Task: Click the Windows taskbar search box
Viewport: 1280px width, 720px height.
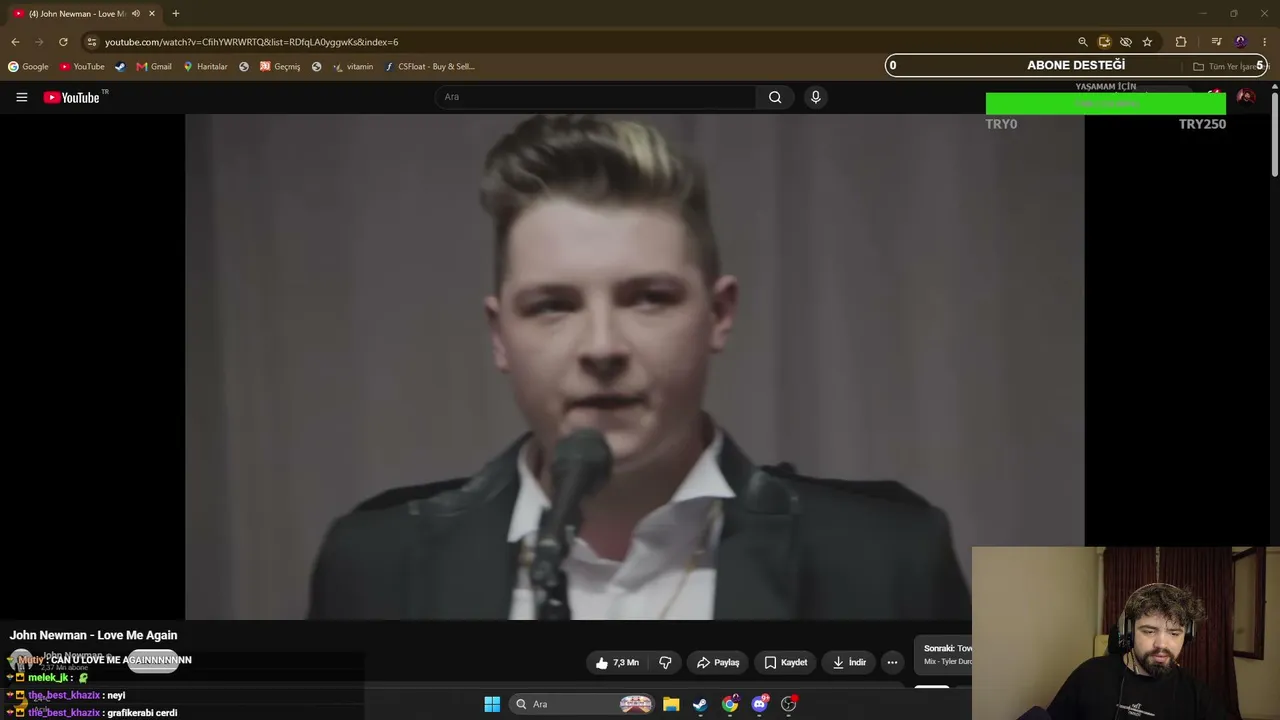Action: (584, 704)
